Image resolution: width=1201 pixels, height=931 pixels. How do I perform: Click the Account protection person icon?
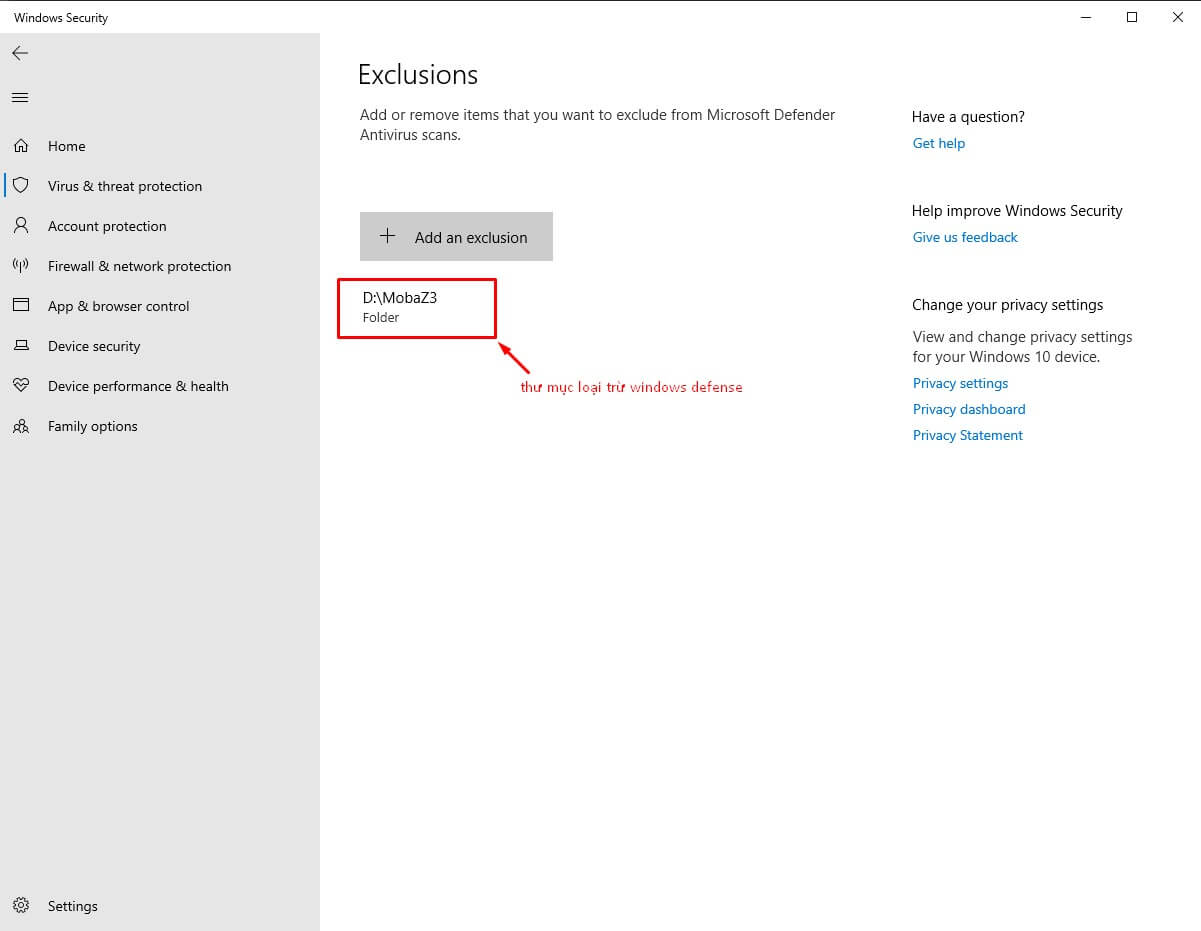coord(21,226)
